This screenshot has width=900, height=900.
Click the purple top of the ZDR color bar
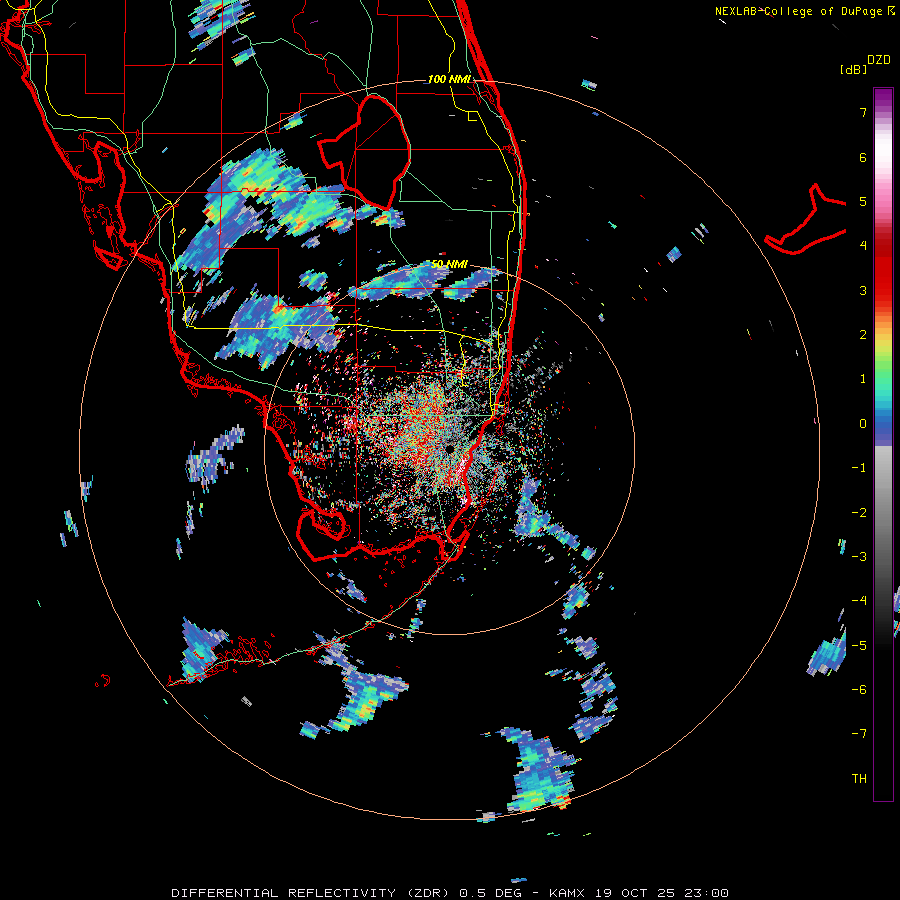pyautogui.click(x=883, y=98)
